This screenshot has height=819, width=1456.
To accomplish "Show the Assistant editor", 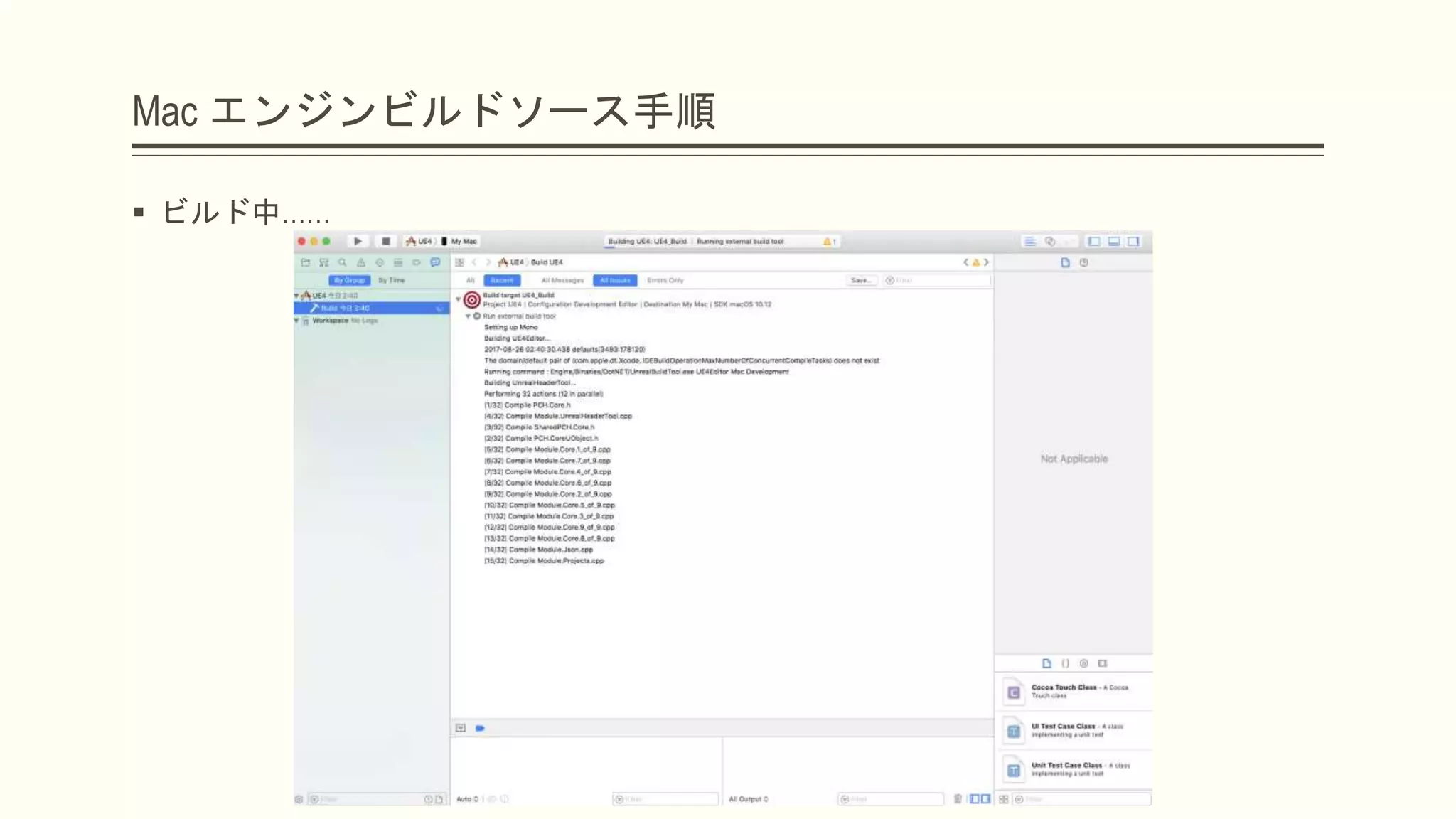I will [1050, 242].
